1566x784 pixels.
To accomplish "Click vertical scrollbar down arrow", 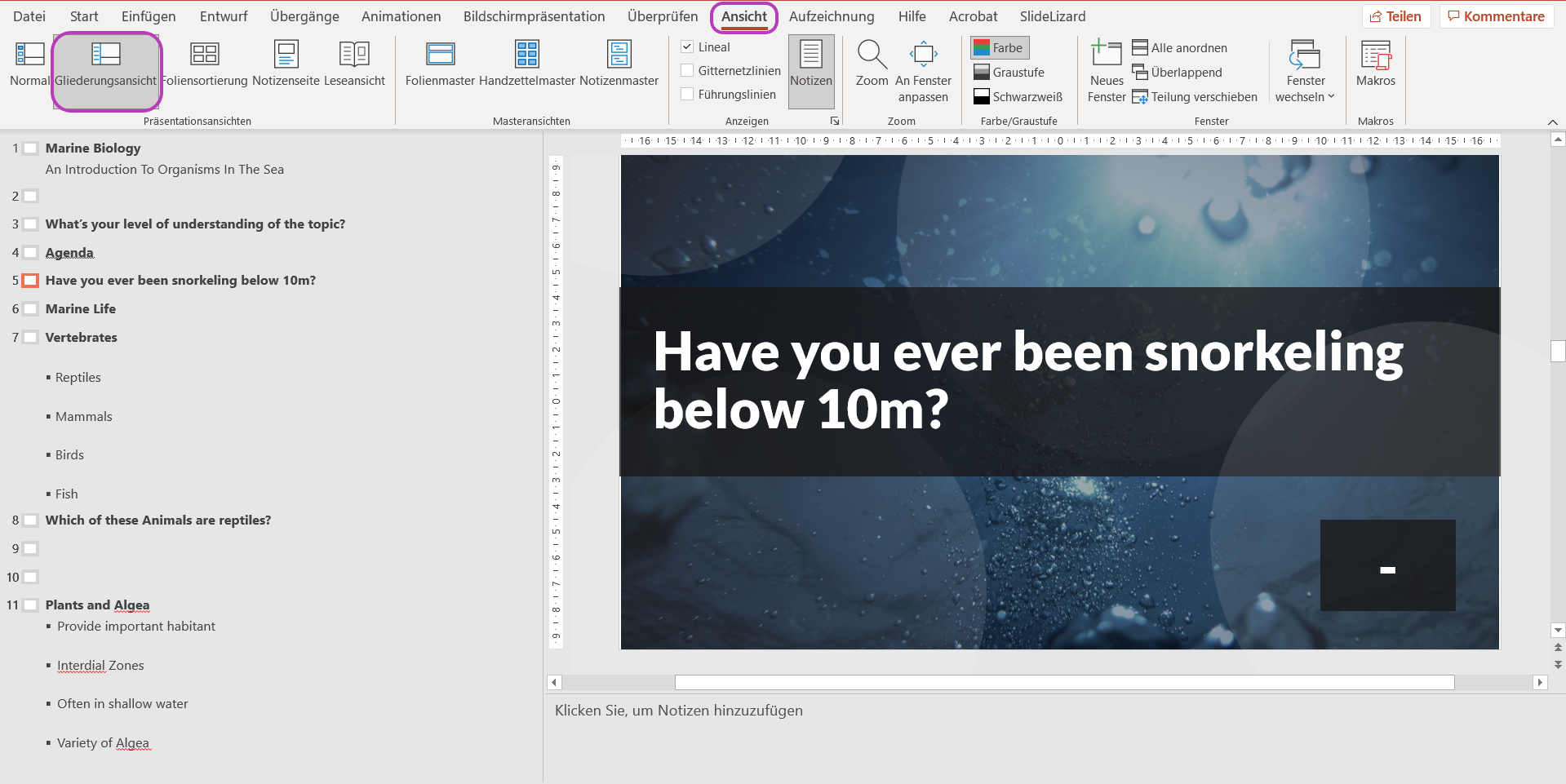I will [1558, 630].
